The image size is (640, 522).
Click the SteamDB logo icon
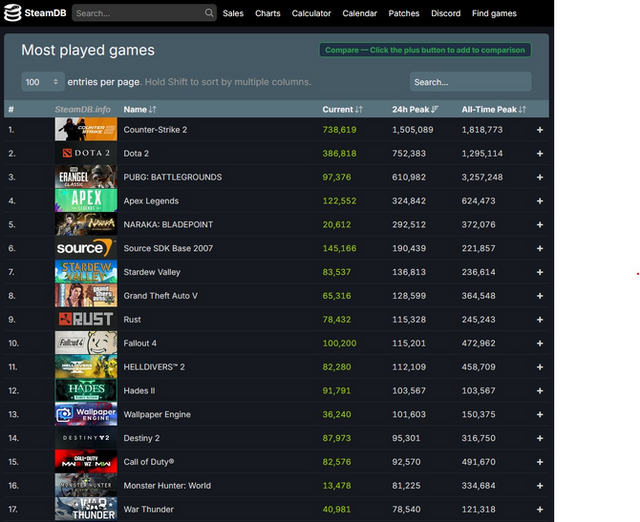coord(13,13)
